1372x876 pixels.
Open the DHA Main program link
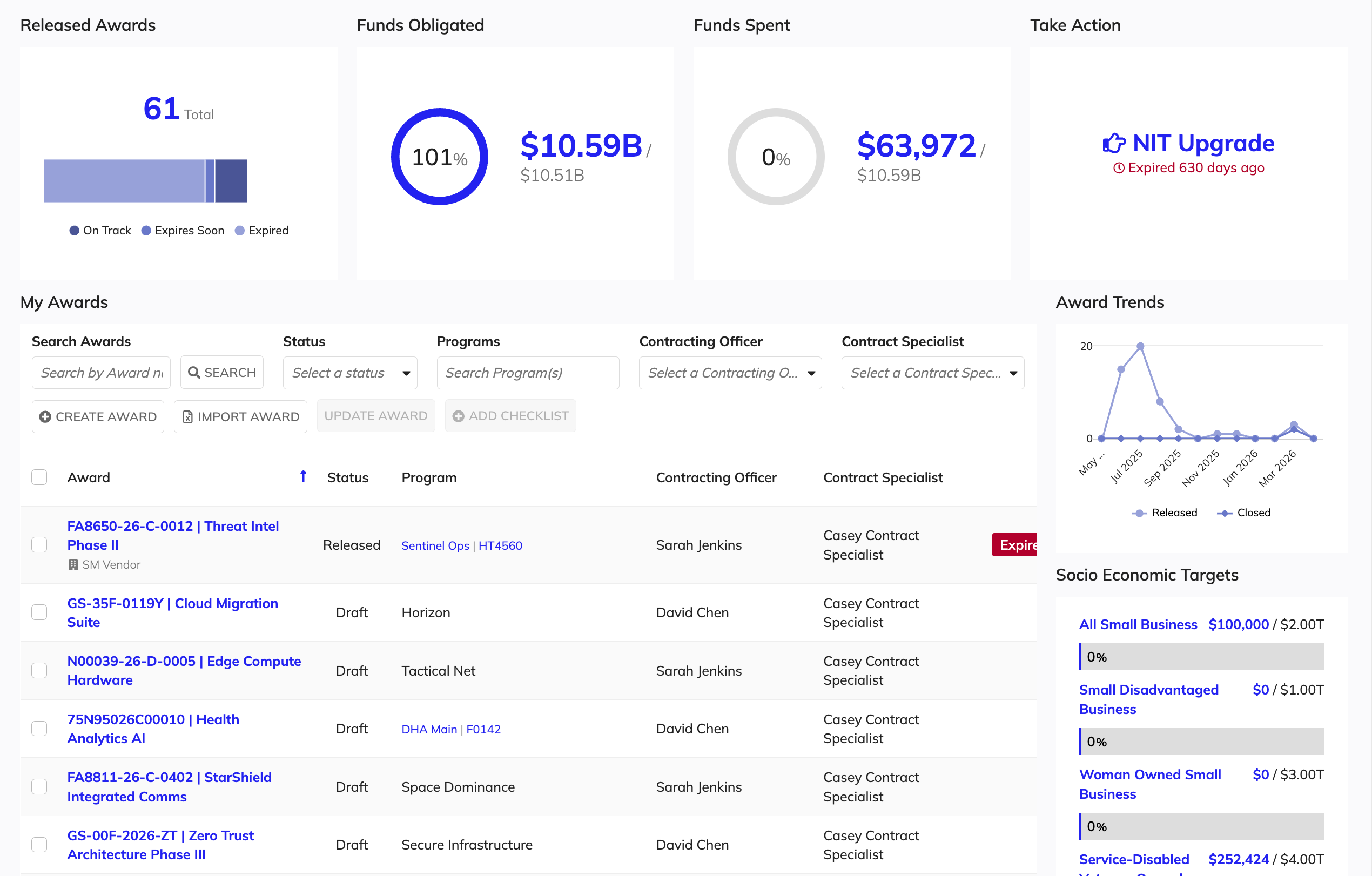pos(429,730)
